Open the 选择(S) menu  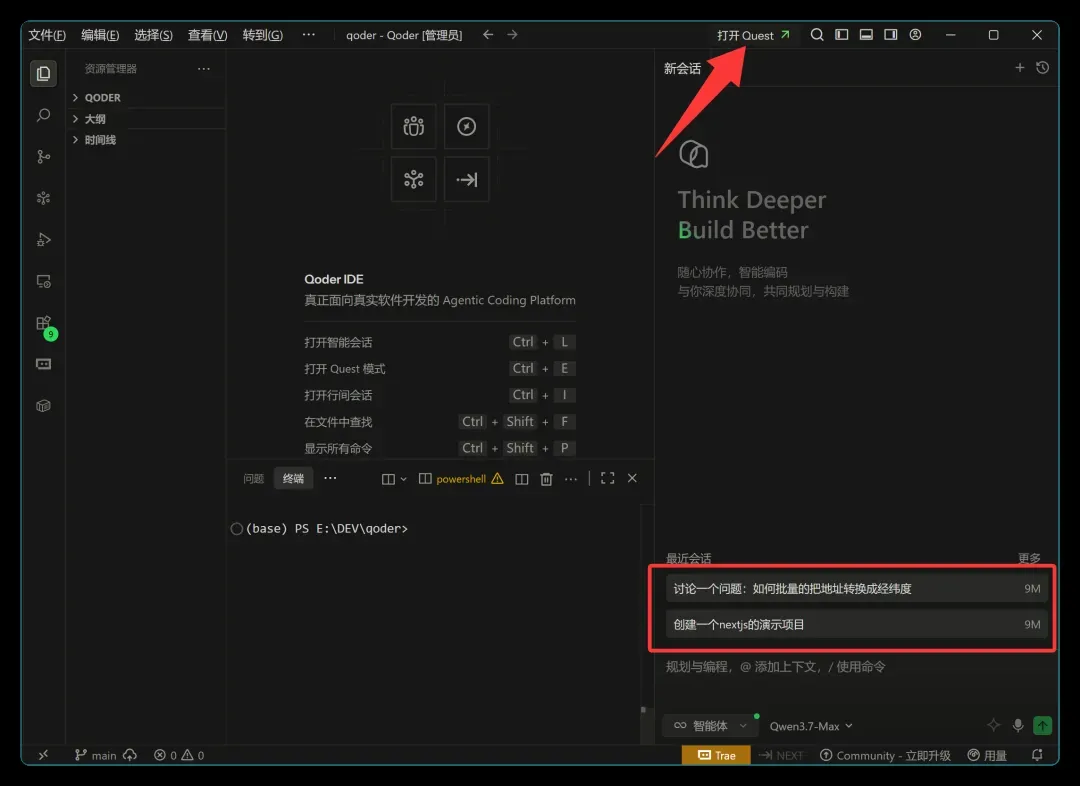(153, 35)
